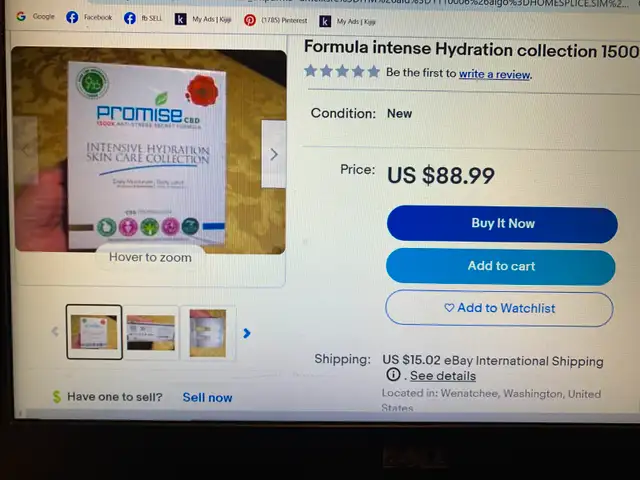Image resolution: width=640 pixels, height=480 pixels.
Task: Go to previous product image with left arrow
Action: click(26, 151)
